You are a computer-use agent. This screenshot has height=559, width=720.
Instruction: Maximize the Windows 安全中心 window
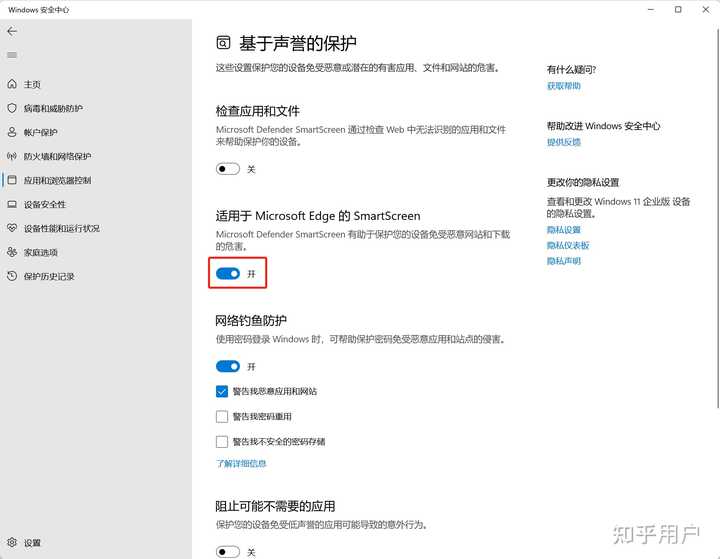pyautogui.click(x=678, y=9)
